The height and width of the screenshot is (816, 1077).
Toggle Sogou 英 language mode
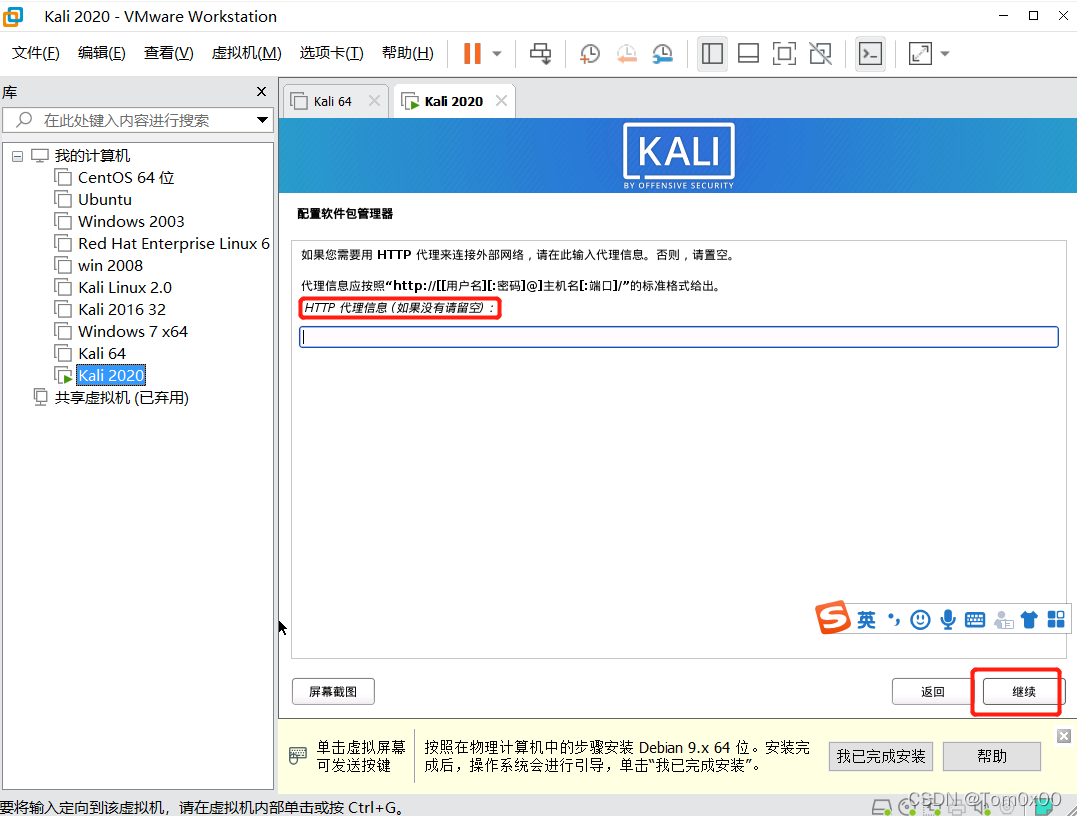pos(866,620)
